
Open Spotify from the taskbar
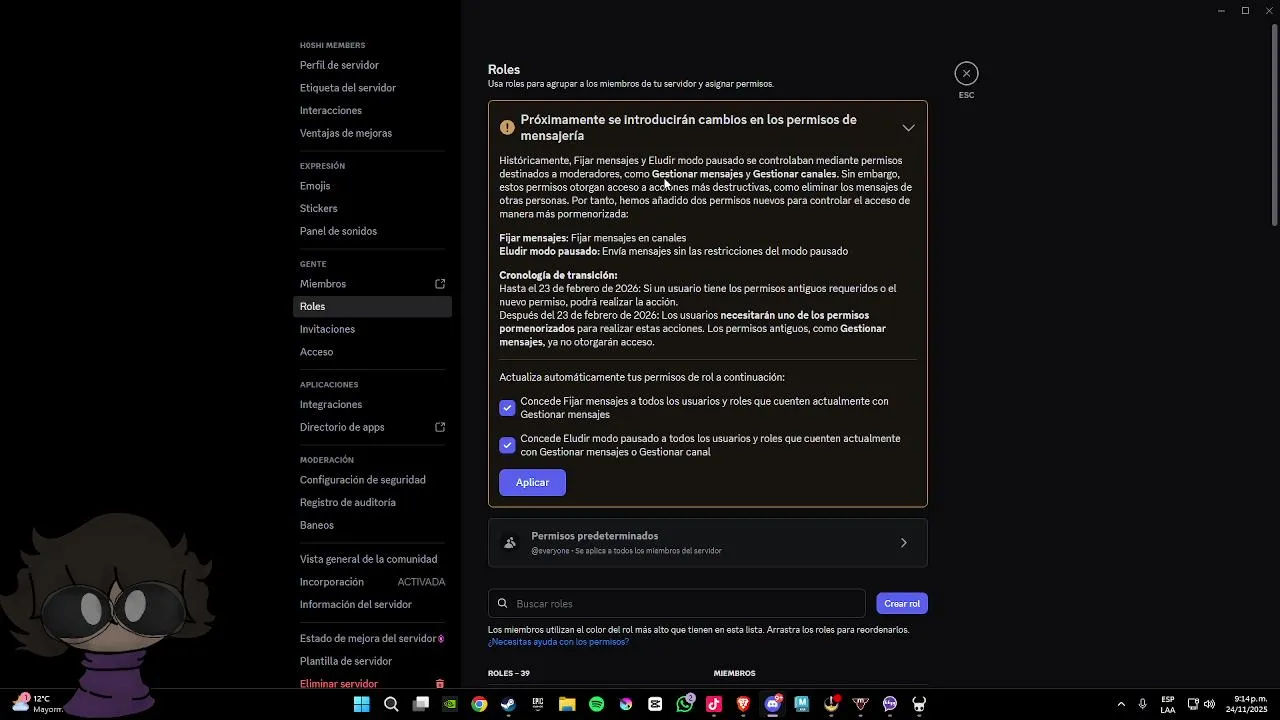coord(597,704)
